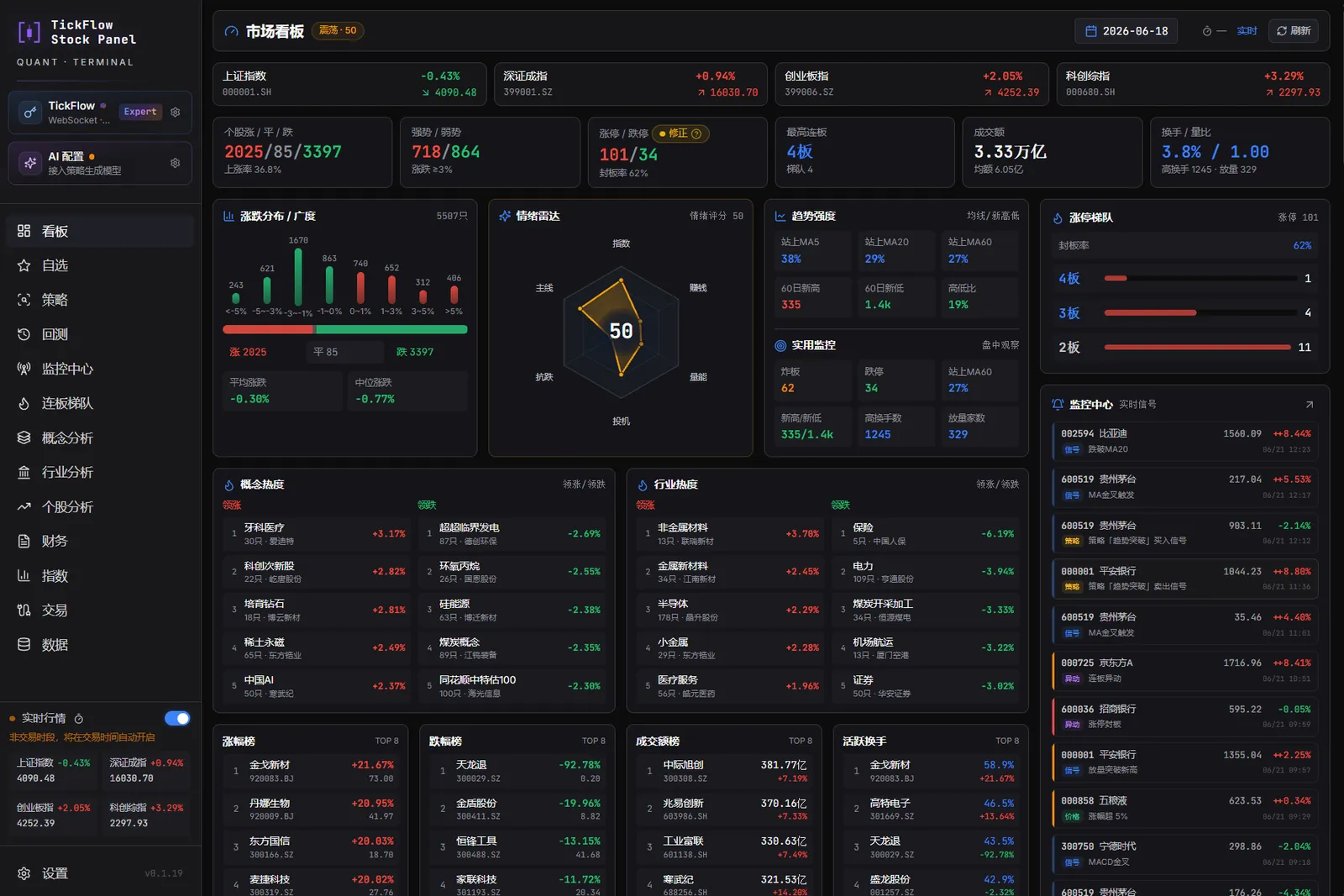Image resolution: width=1344 pixels, height=896 pixels.
Task: Click the flame icon beside 行业热度
Action: coord(643,485)
